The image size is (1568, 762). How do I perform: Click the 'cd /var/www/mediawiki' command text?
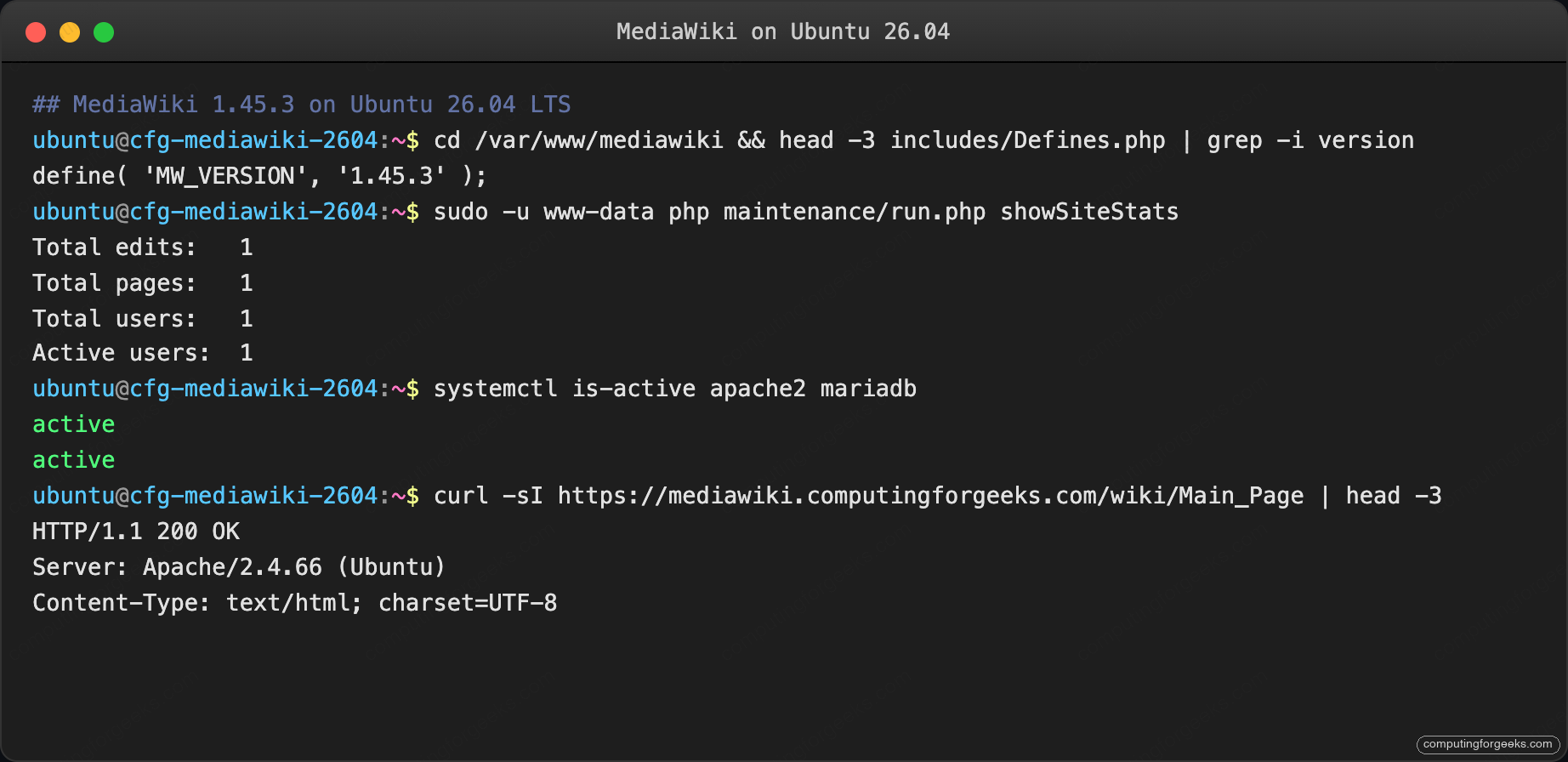578,140
